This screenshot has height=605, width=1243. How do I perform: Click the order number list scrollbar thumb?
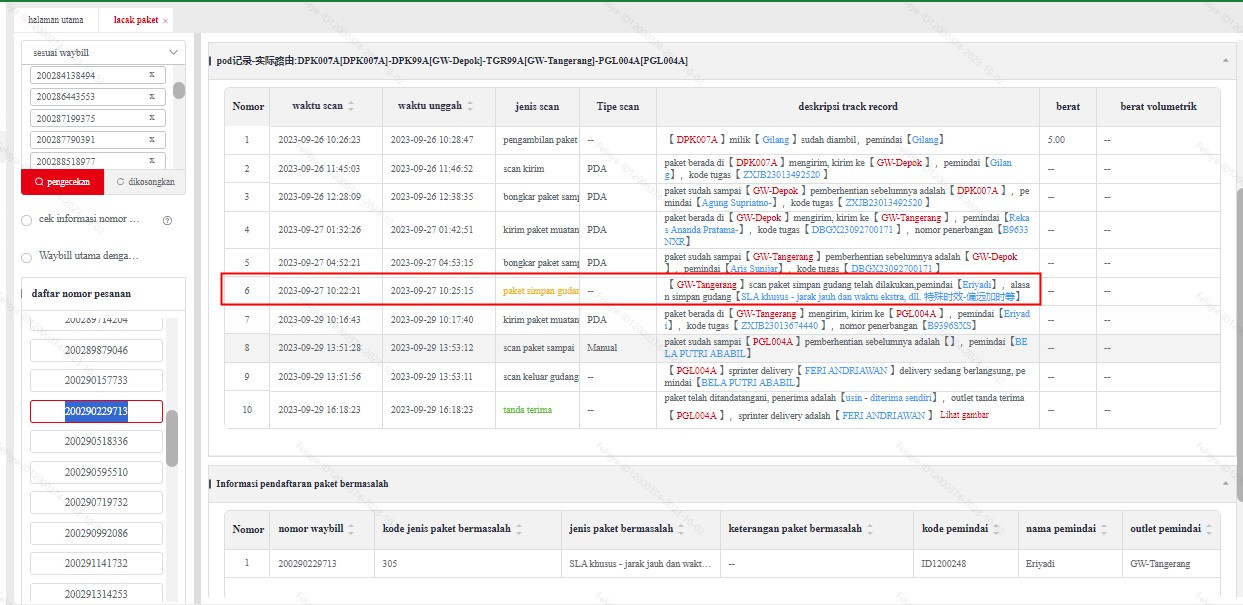pyautogui.click(x=172, y=438)
